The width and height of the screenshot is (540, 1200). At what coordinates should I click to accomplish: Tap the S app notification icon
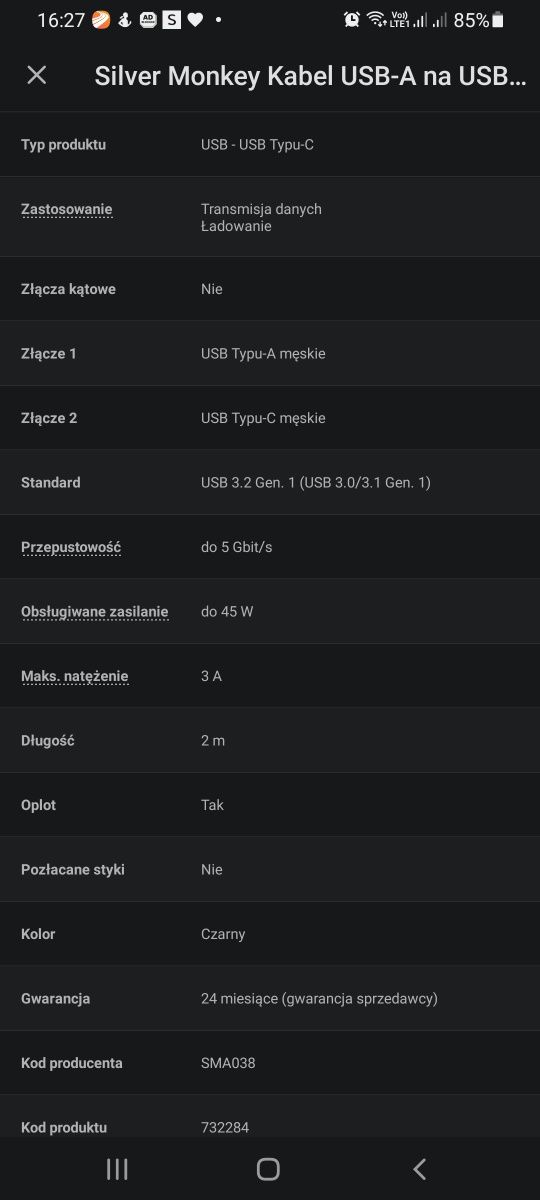point(172,20)
